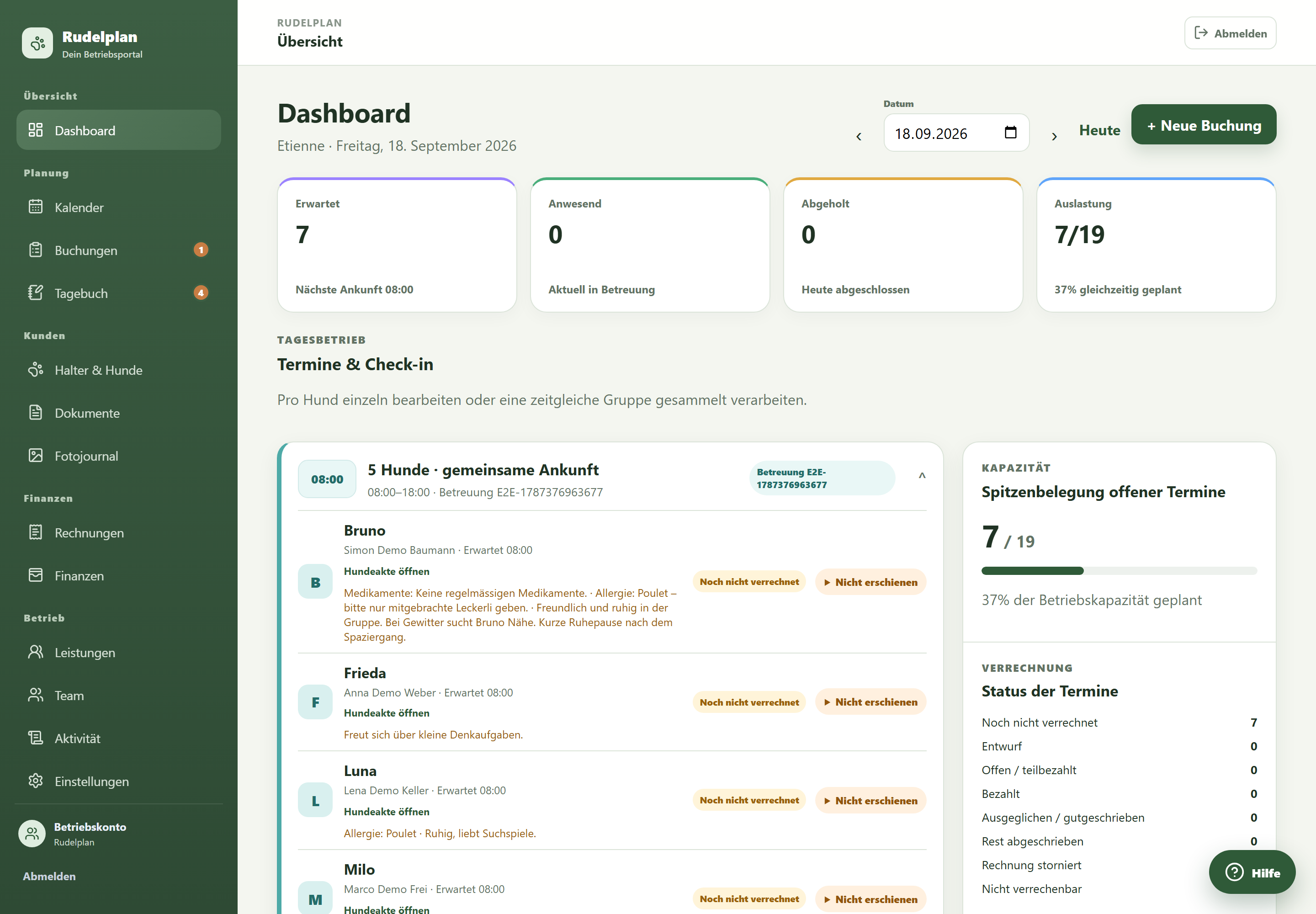
Task: Click Abmelden in the top bar
Action: pos(1230,33)
